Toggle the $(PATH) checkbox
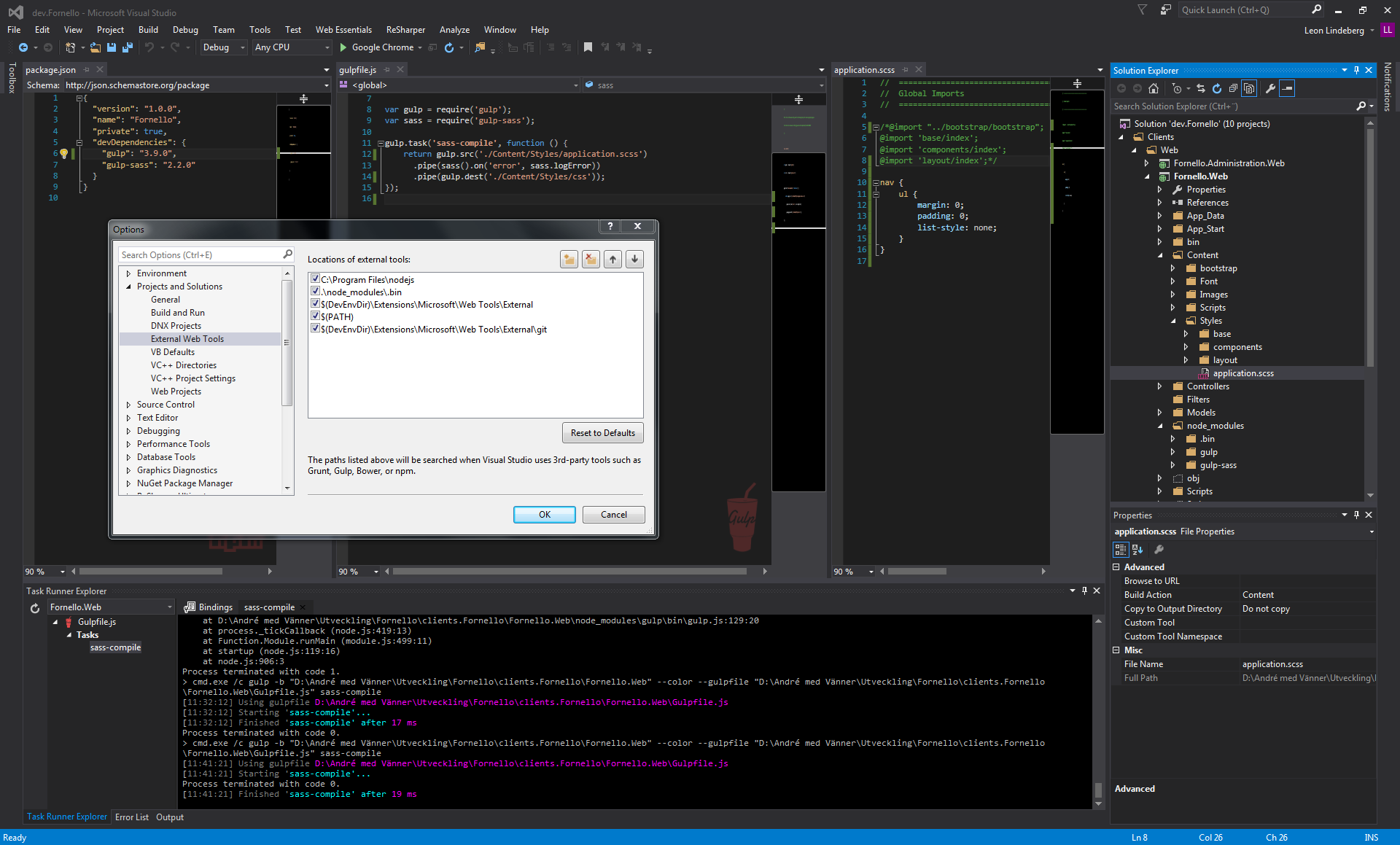The width and height of the screenshot is (1400, 845). click(315, 316)
